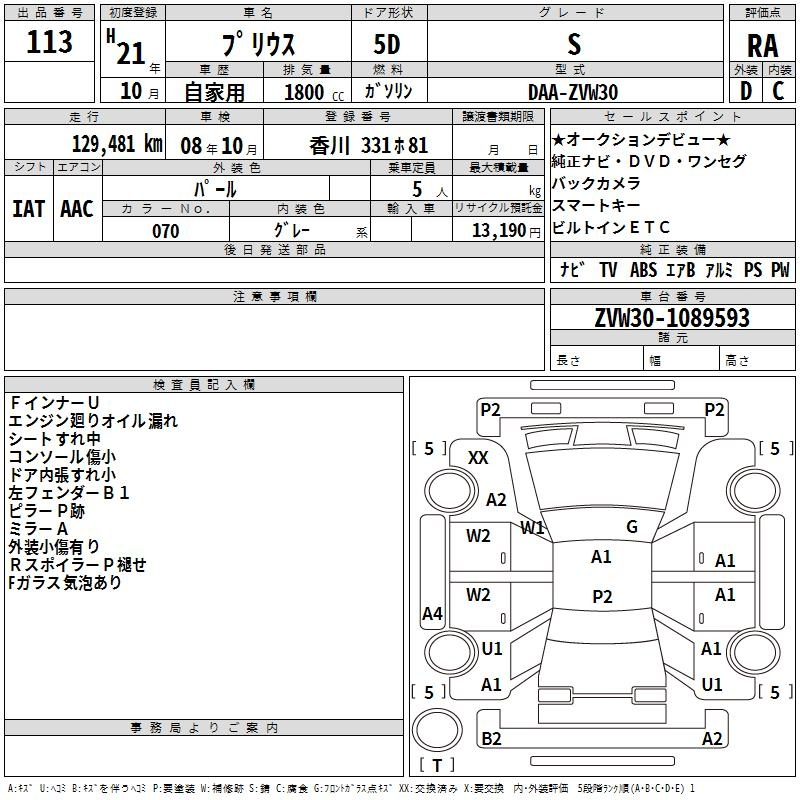Select the seating capacity 5 人
This screenshot has width=800, height=800.
pyautogui.click(x=430, y=190)
